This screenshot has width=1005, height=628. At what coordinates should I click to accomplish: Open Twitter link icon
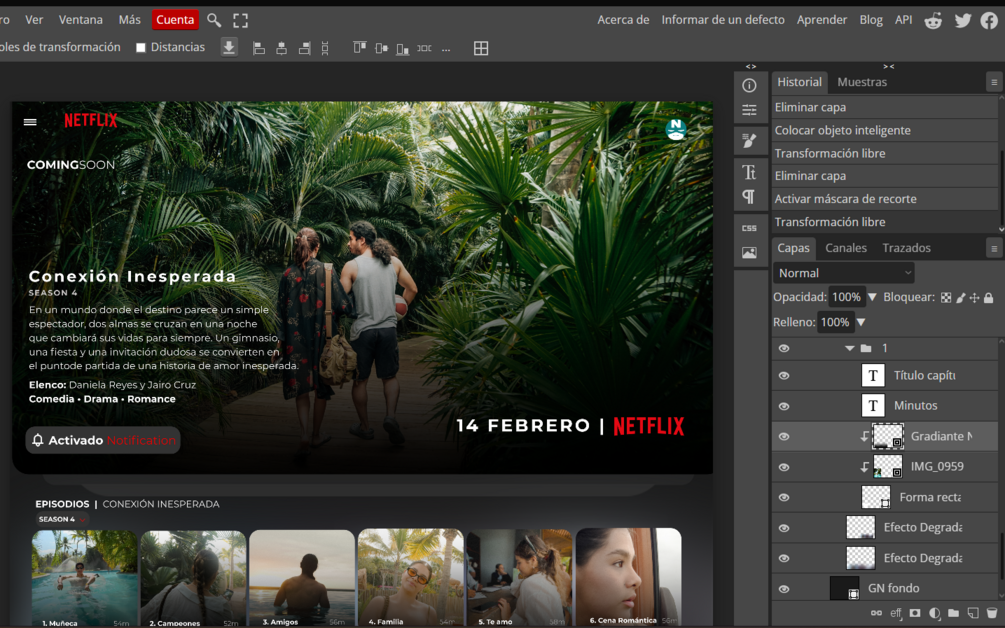[x=963, y=21]
